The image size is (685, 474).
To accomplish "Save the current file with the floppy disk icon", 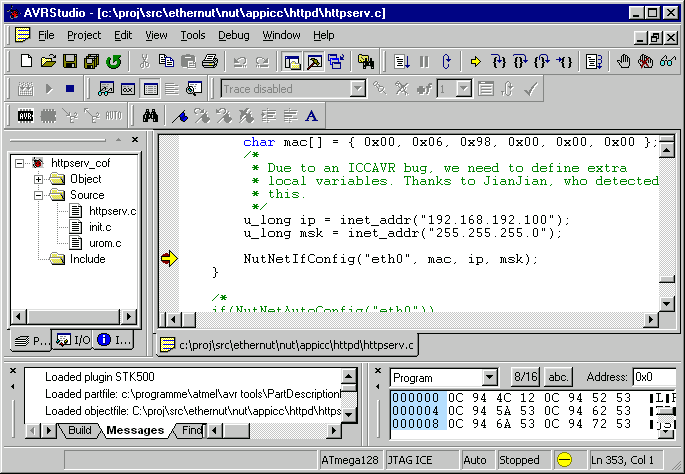I will (x=70, y=61).
